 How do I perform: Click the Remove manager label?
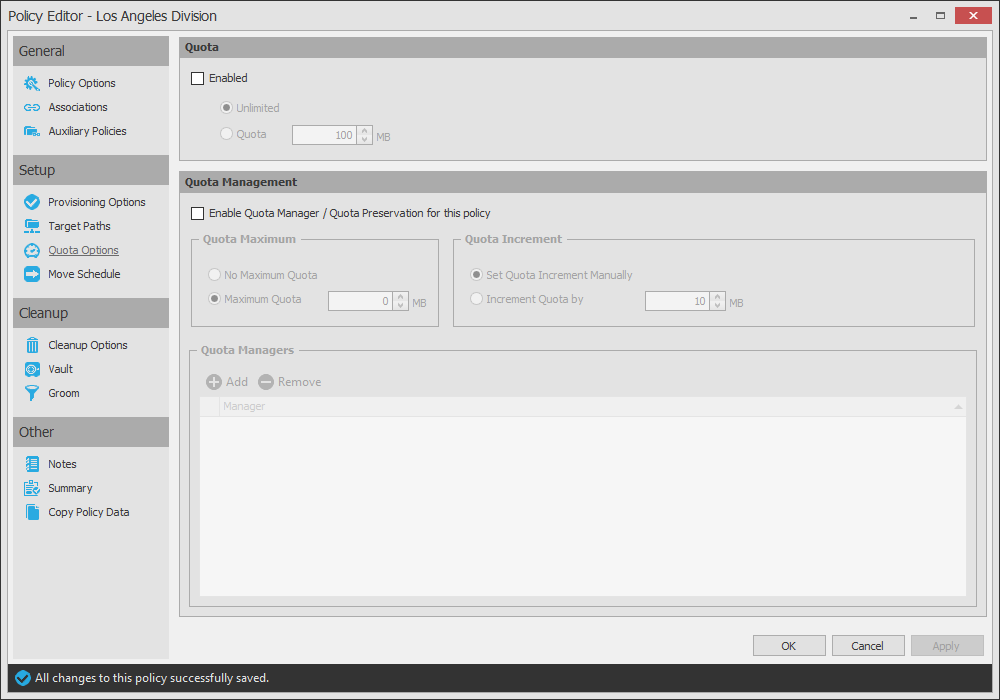(300, 382)
